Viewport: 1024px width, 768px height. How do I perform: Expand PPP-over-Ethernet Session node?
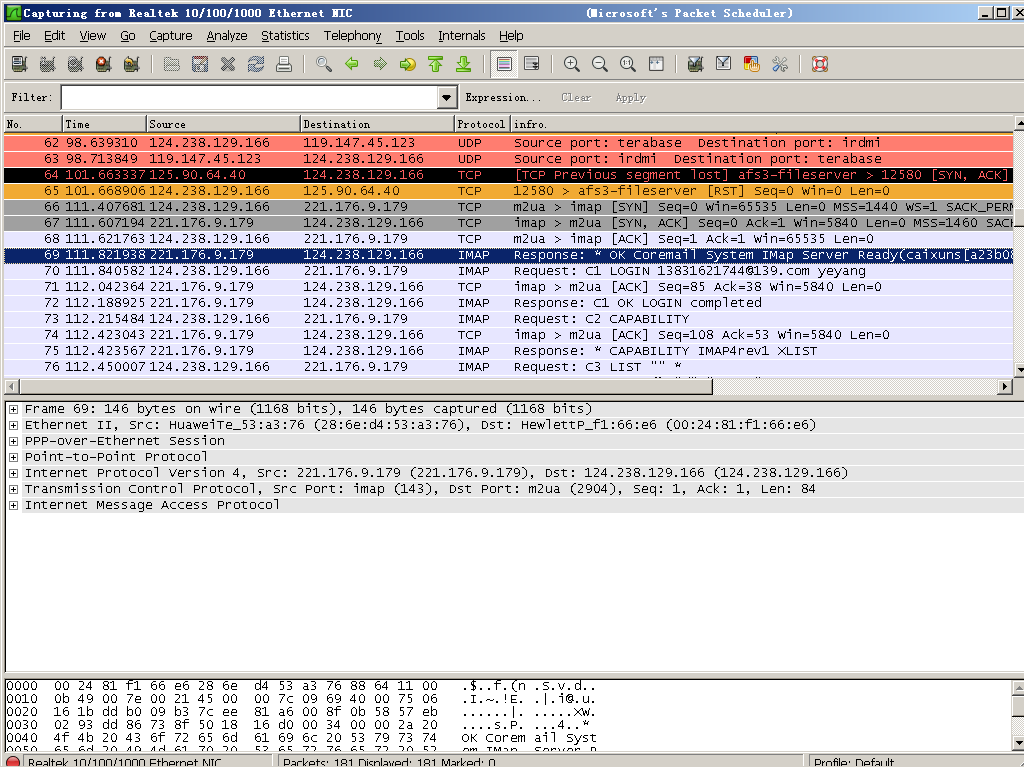point(13,441)
